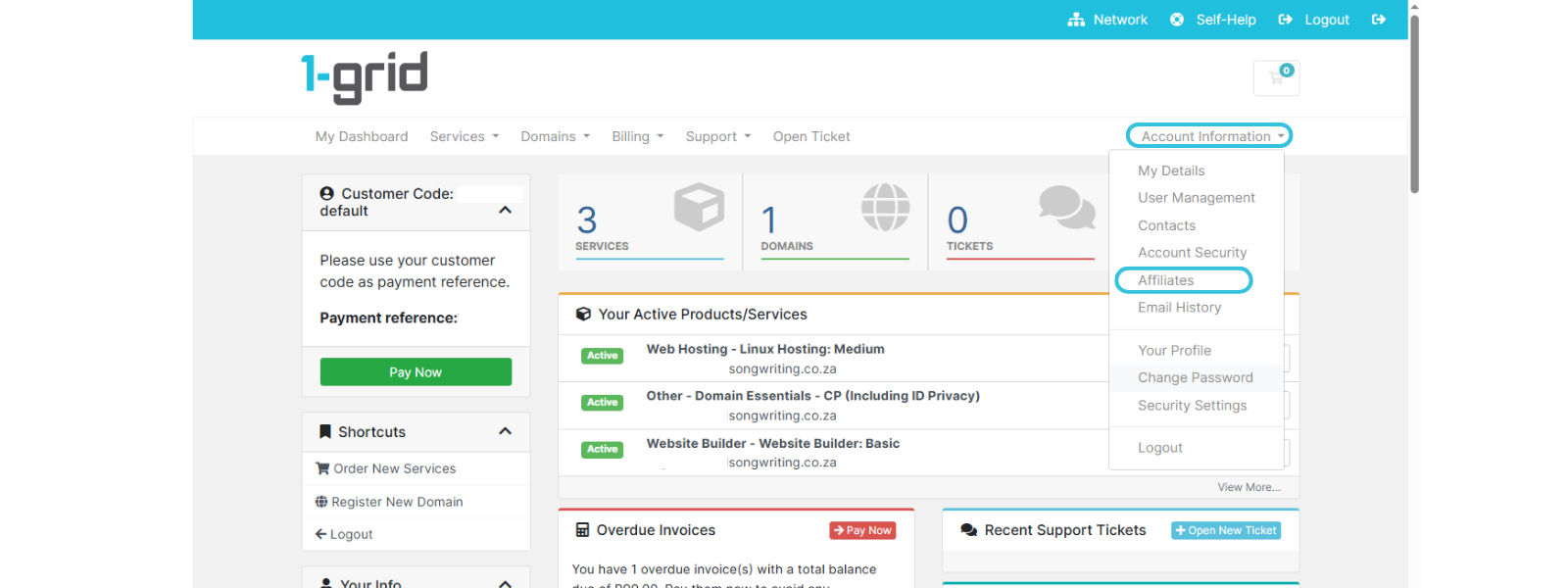1568x588 pixels.
Task: Click Logout in Shortcuts panel
Action: [352, 534]
